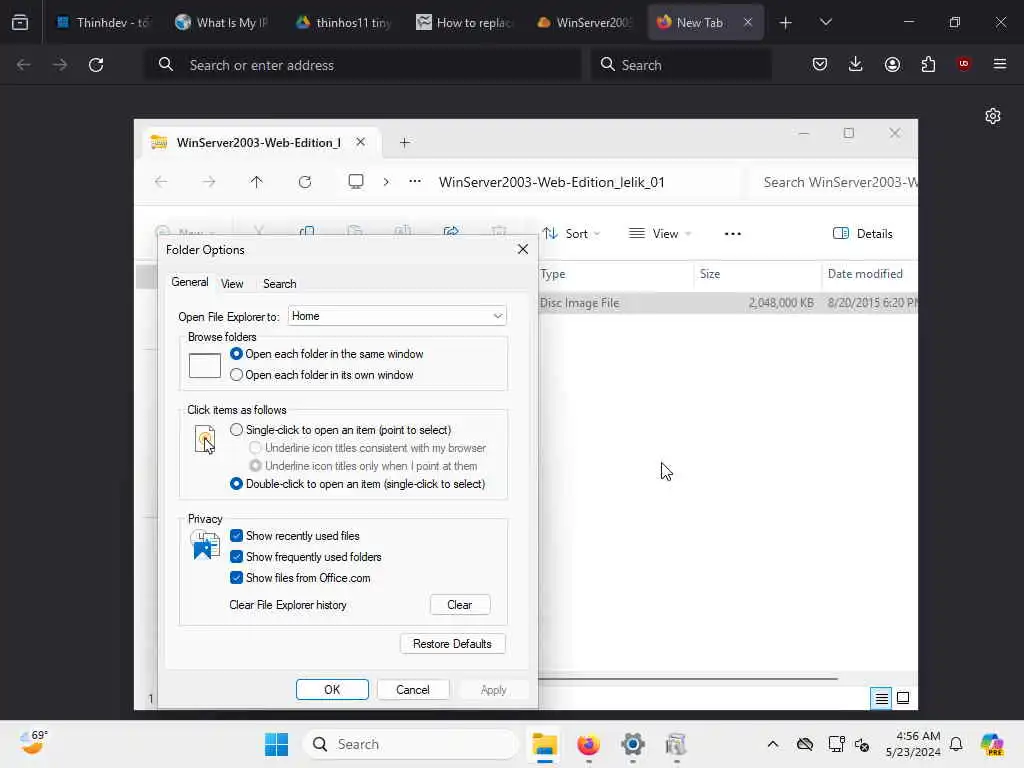1024x768 pixels.
Task: Open the notifications bell
Action: (x=956, y=744)
